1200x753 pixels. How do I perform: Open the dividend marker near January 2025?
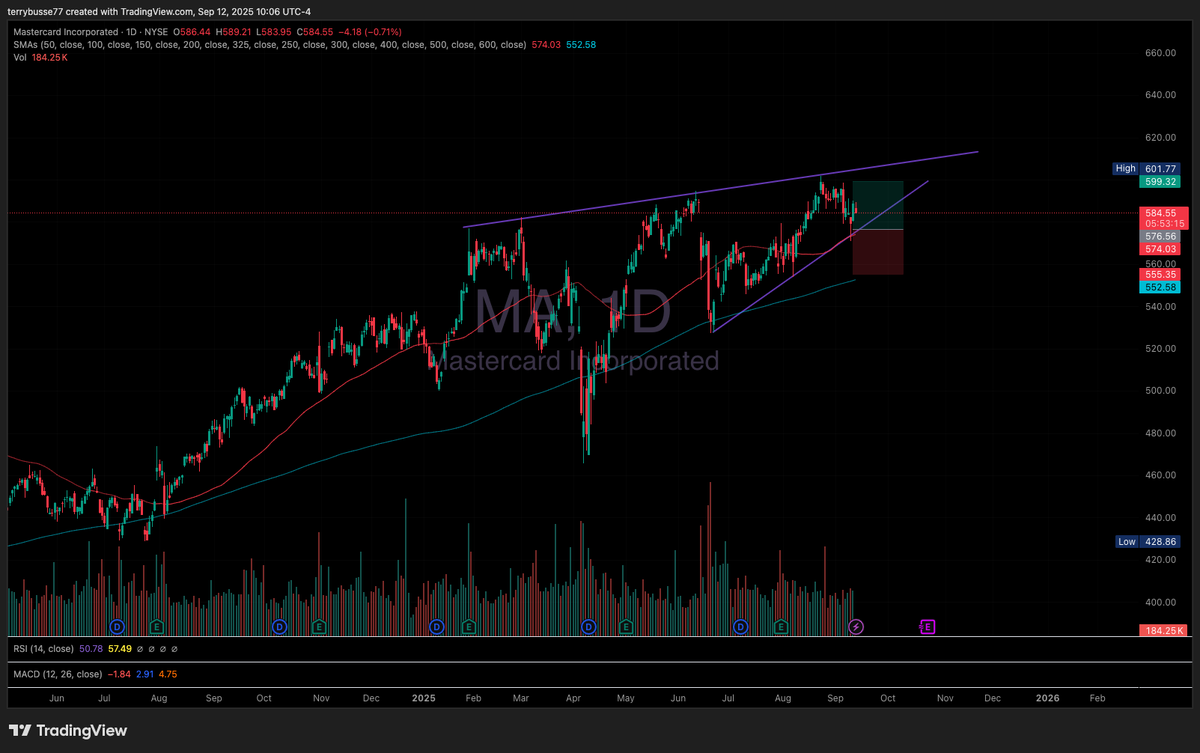[x=436, y=626]
